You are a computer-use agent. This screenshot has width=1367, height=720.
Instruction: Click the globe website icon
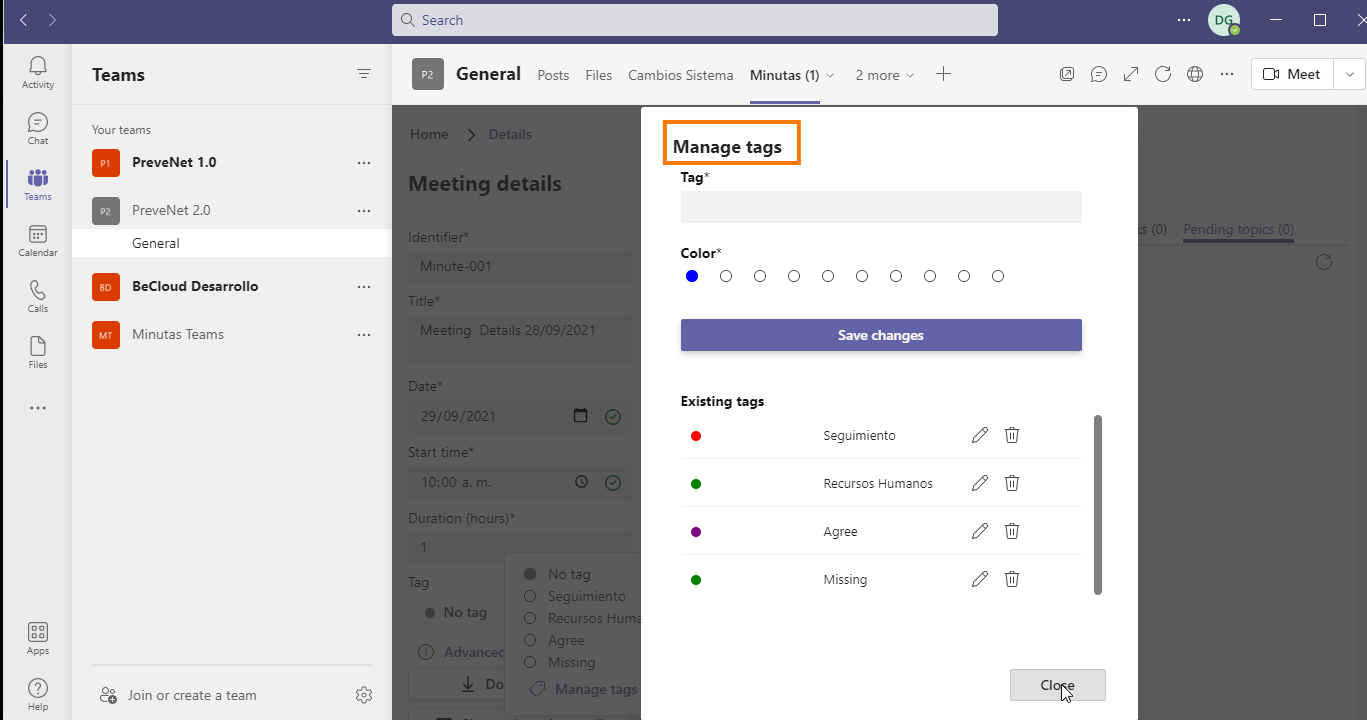click(x=1195, y=74)
